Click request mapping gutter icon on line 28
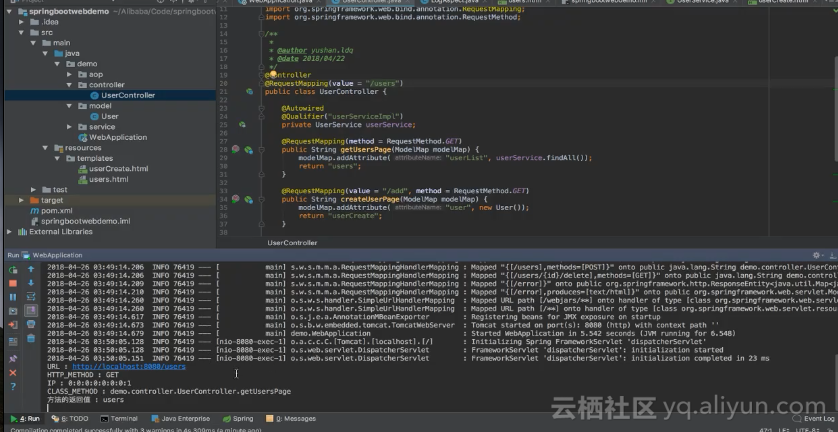838x432 pixels. 236,150
